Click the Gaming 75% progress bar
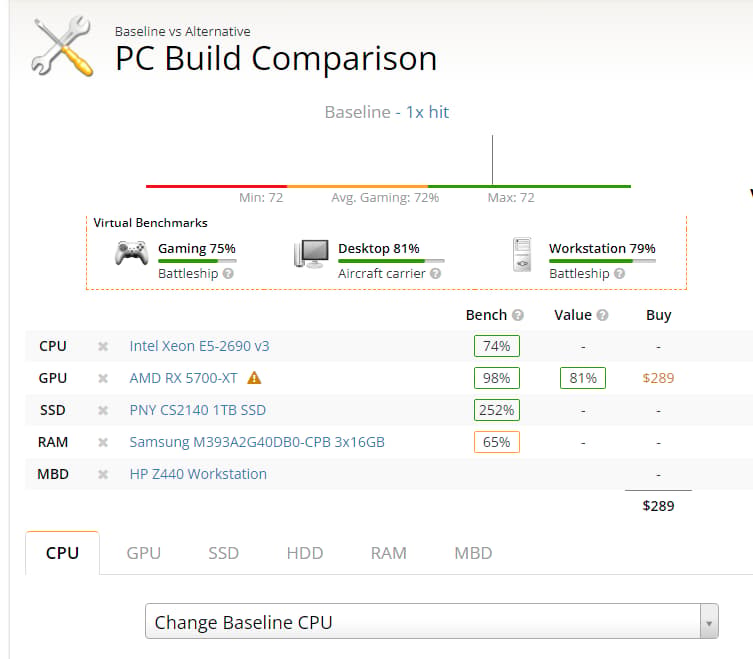 click(x=197, y=261)
